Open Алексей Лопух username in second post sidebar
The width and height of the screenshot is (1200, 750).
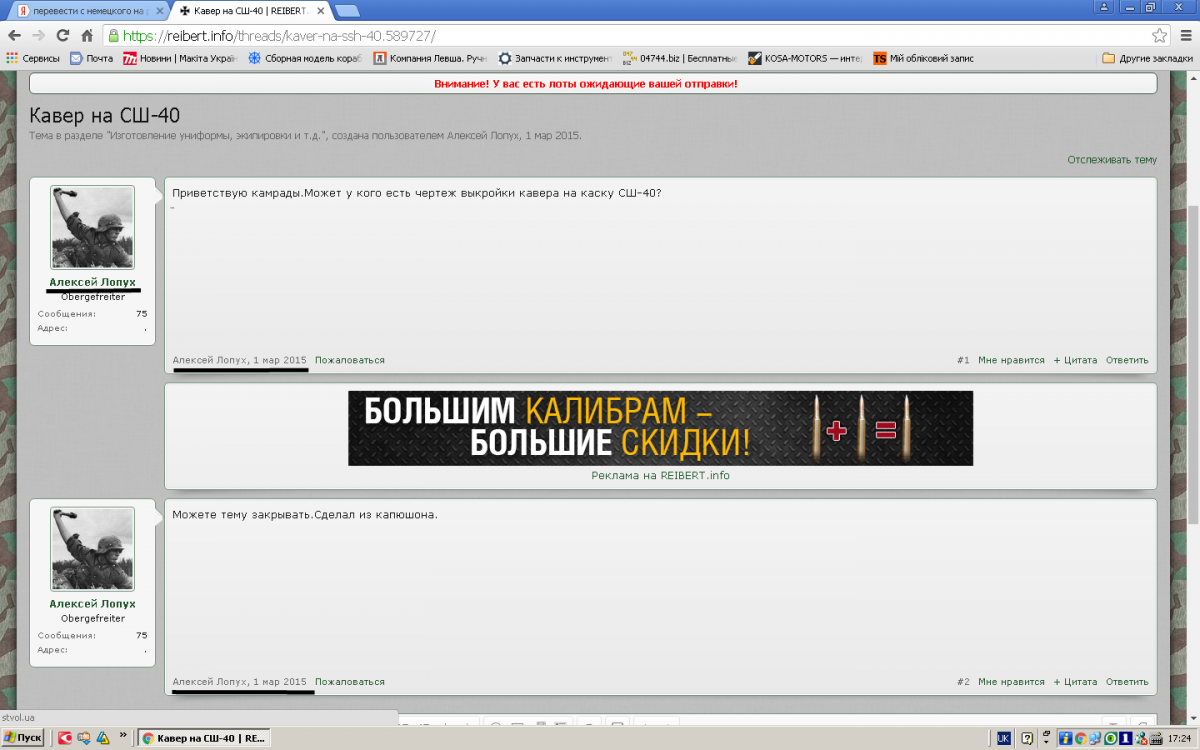92,604
